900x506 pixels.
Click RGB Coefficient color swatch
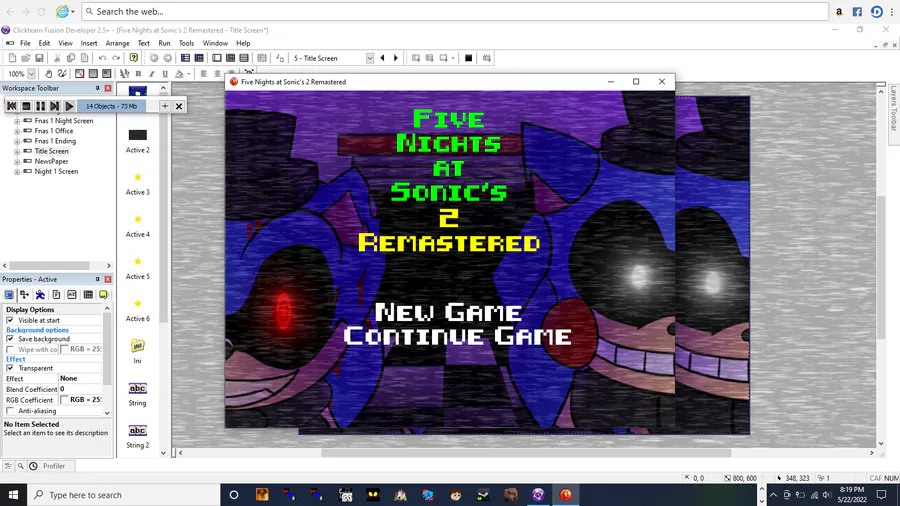(x=64, y=400)
